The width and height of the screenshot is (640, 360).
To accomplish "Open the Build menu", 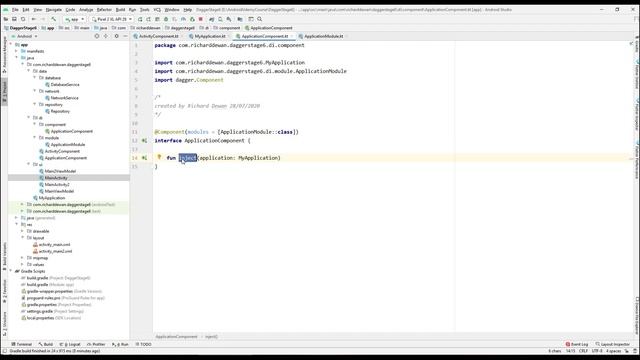I will 120,9.
